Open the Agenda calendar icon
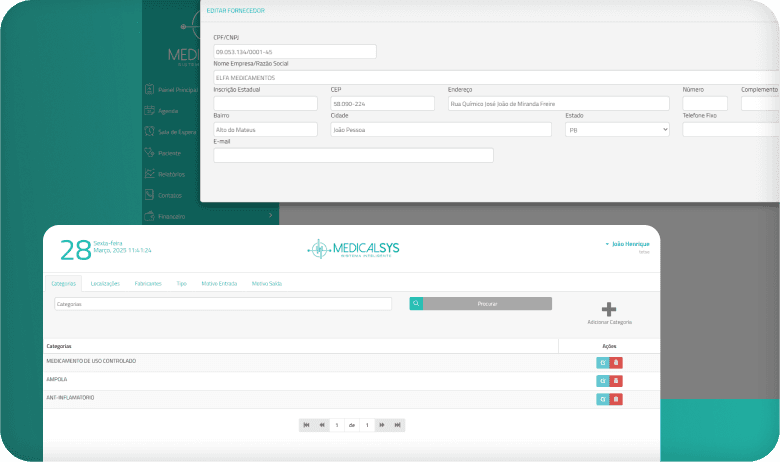The image size is (780, 462). pyautogui.click(x=150, y=110)
